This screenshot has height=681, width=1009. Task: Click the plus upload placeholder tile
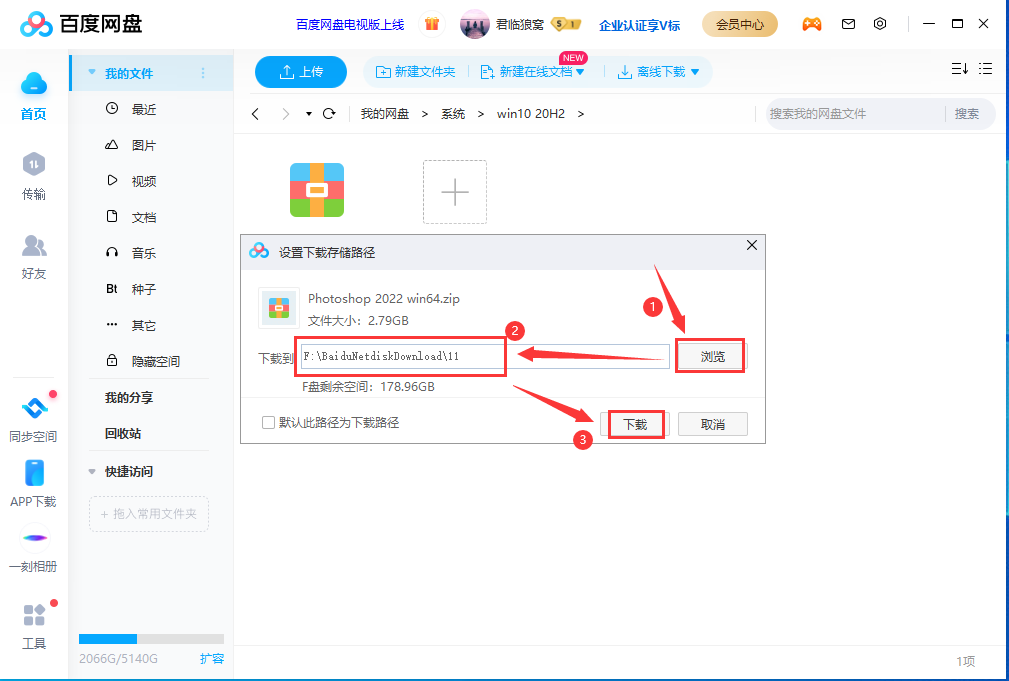455,192
